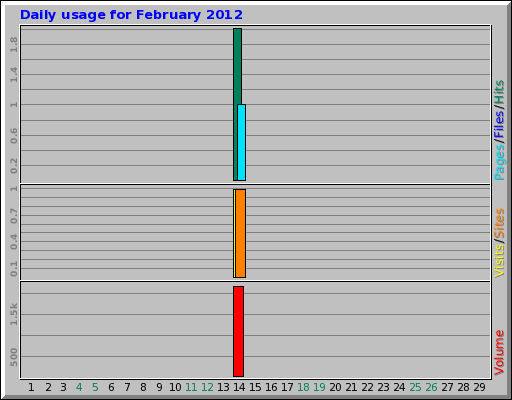This screenshot has height=400, width=512.
Task: Click day 20 on the x-axis
Action: pyautogui.click(x=335, y=387)
